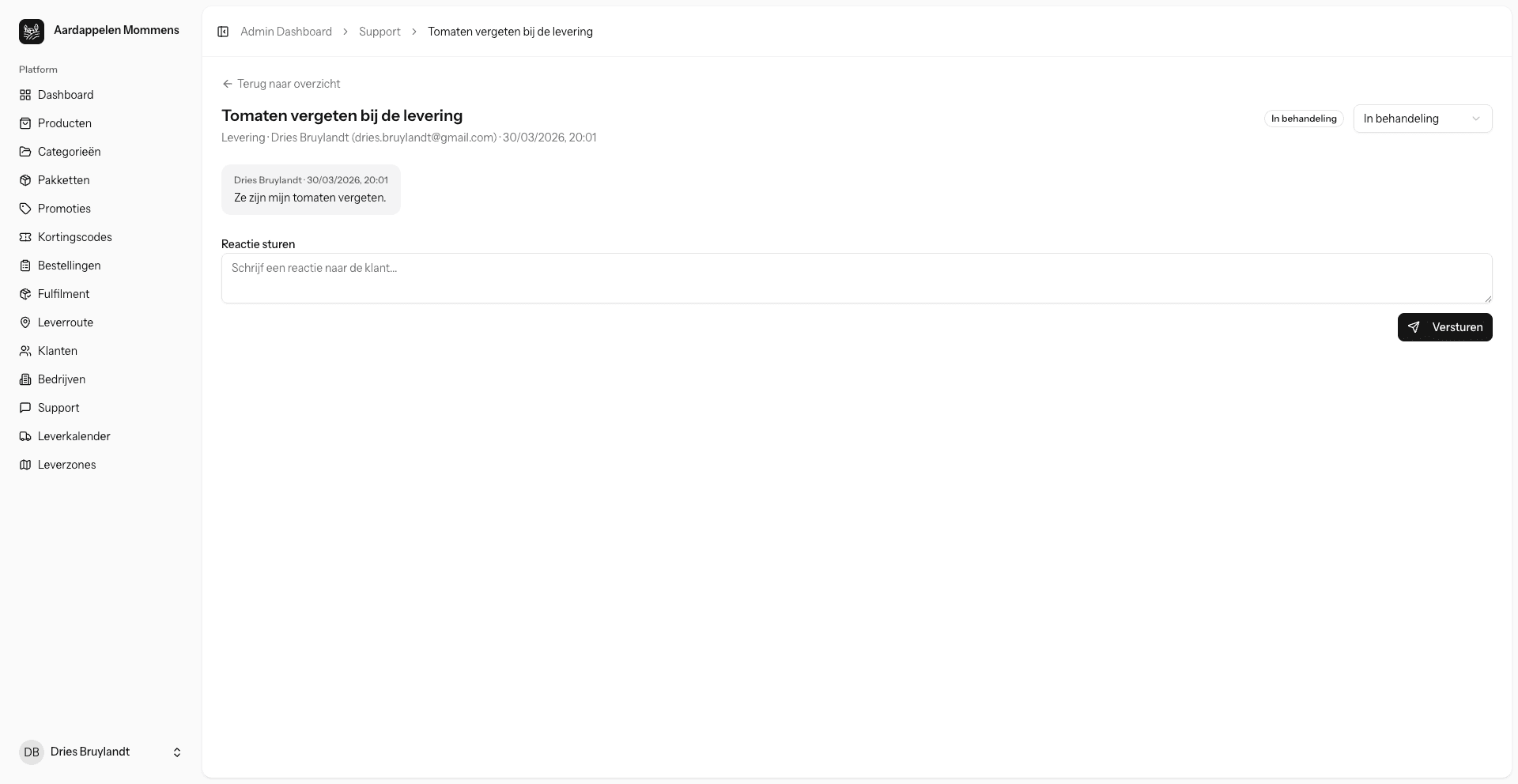1518x784 pixels.
Task: Click the DB user avatar
Action: click(x=32, y=752)
